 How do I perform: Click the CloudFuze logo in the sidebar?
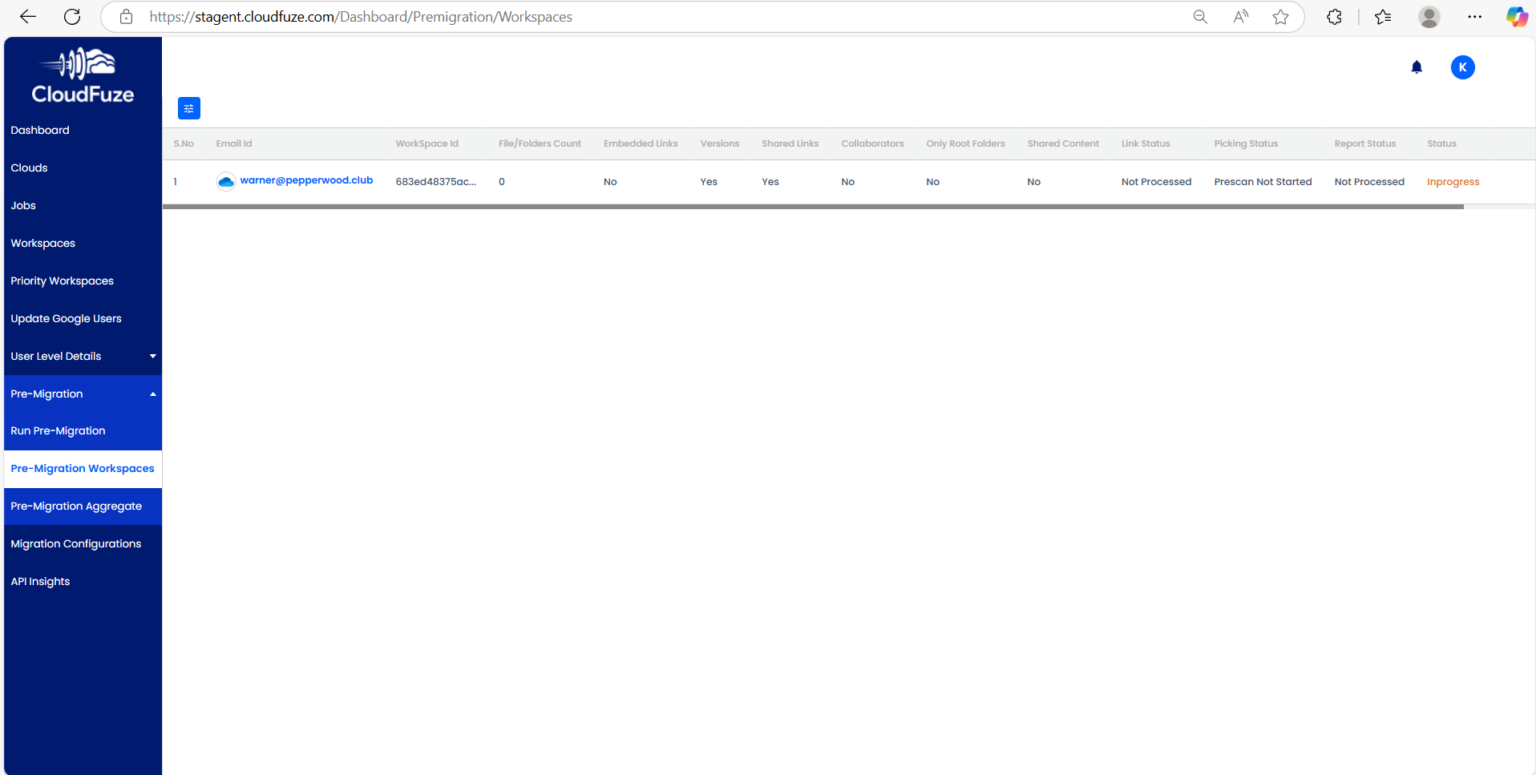point(82,75)
